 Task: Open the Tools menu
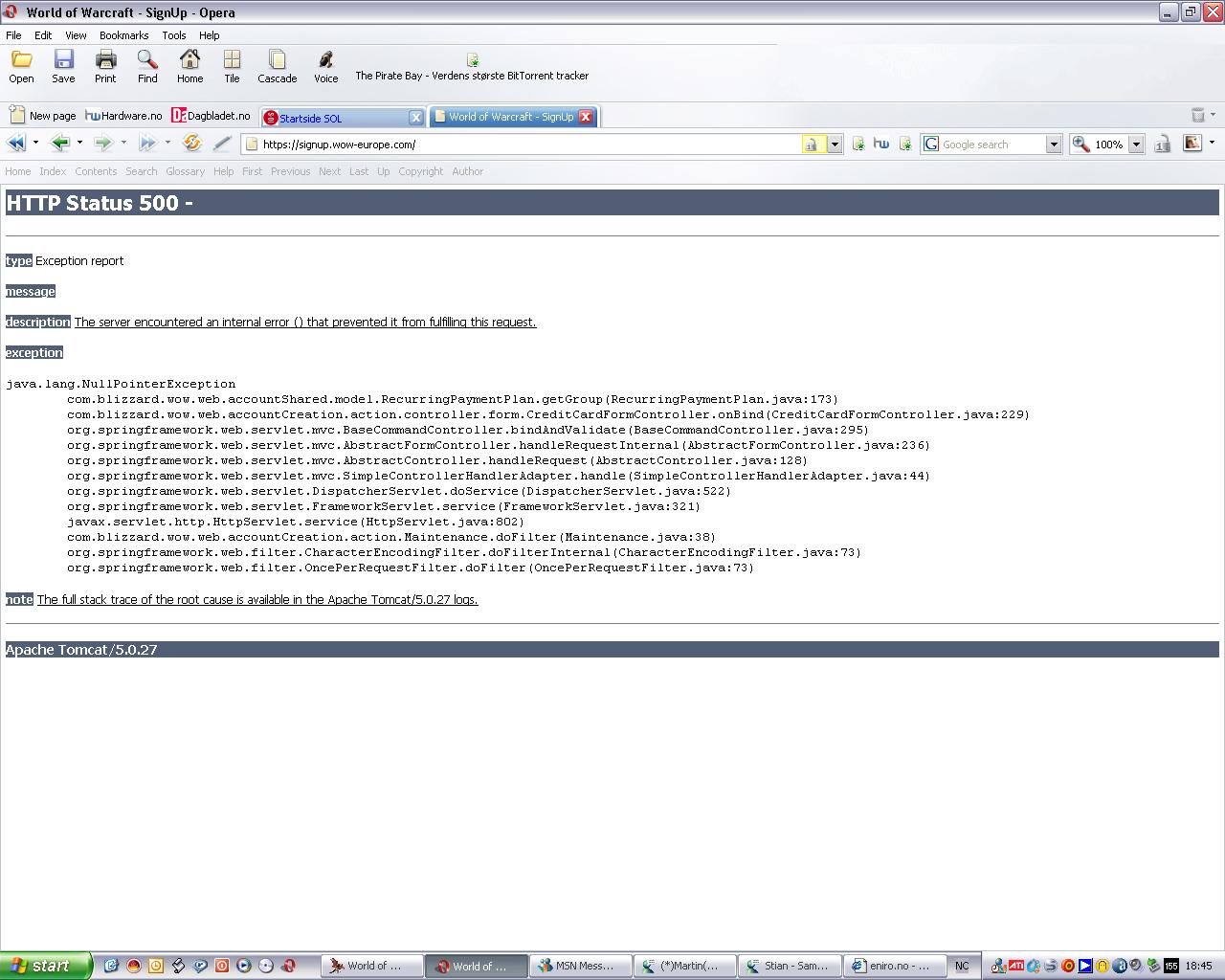174,35
